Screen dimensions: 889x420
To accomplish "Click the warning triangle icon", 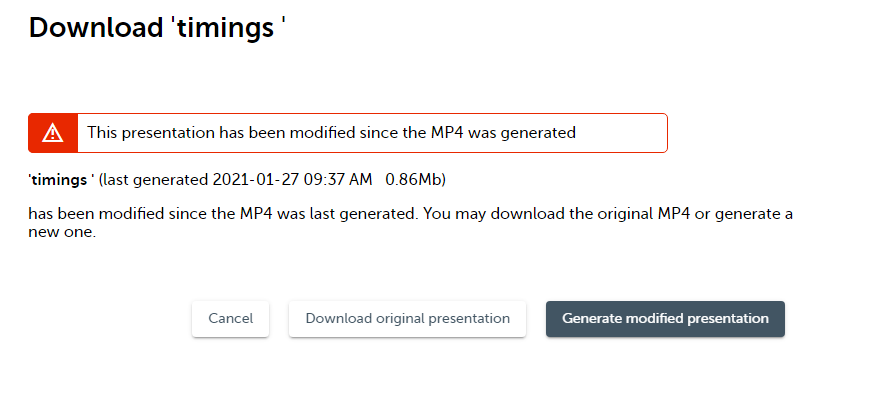I will coord(53,133).
